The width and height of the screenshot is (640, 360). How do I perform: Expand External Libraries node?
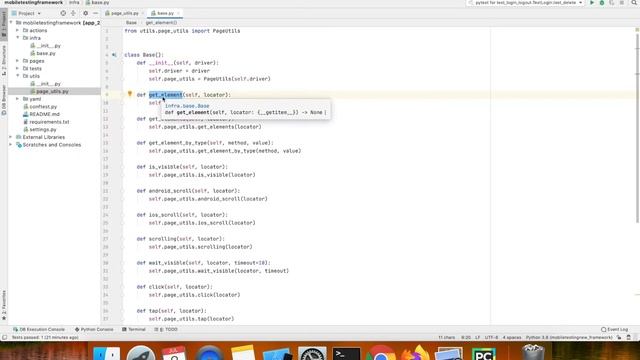(x=11, y=137)
